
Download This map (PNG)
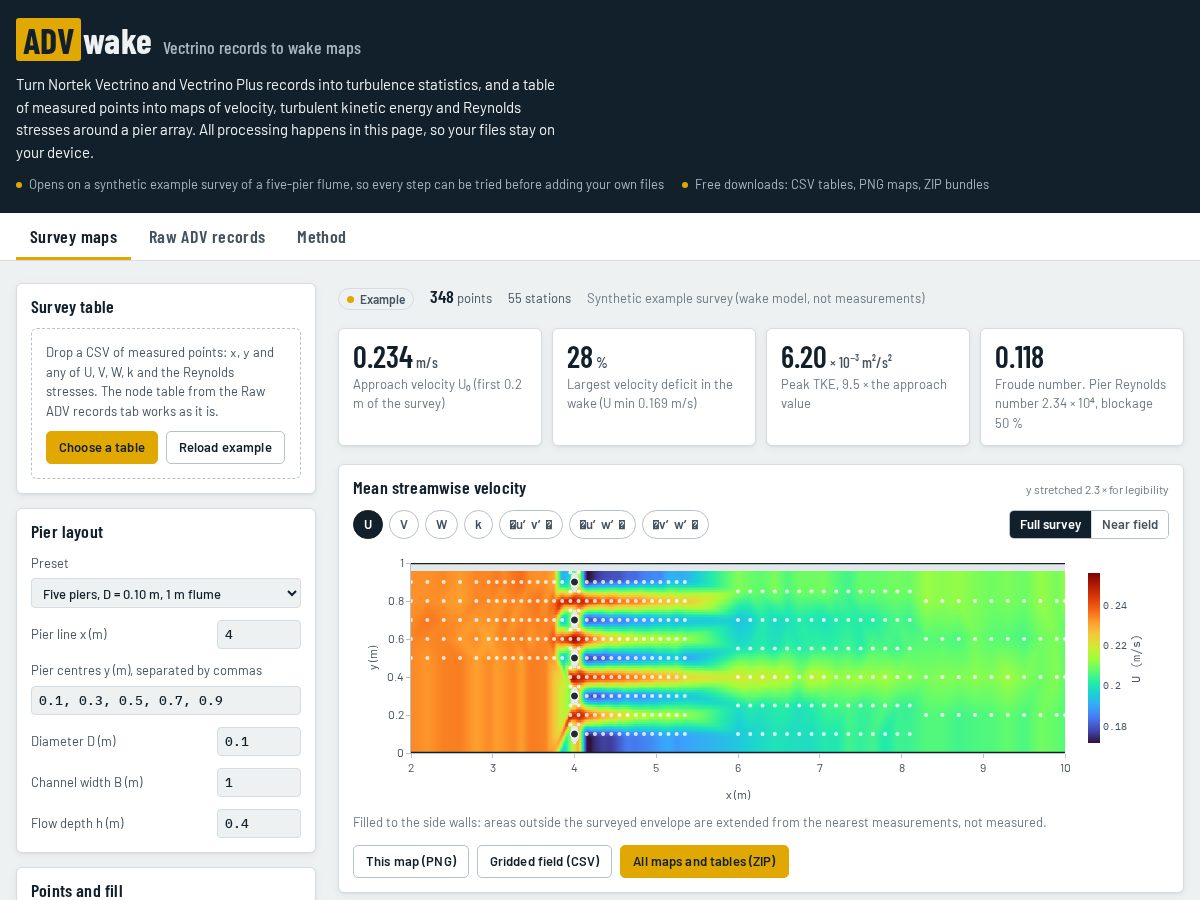(x=411, y=861)
